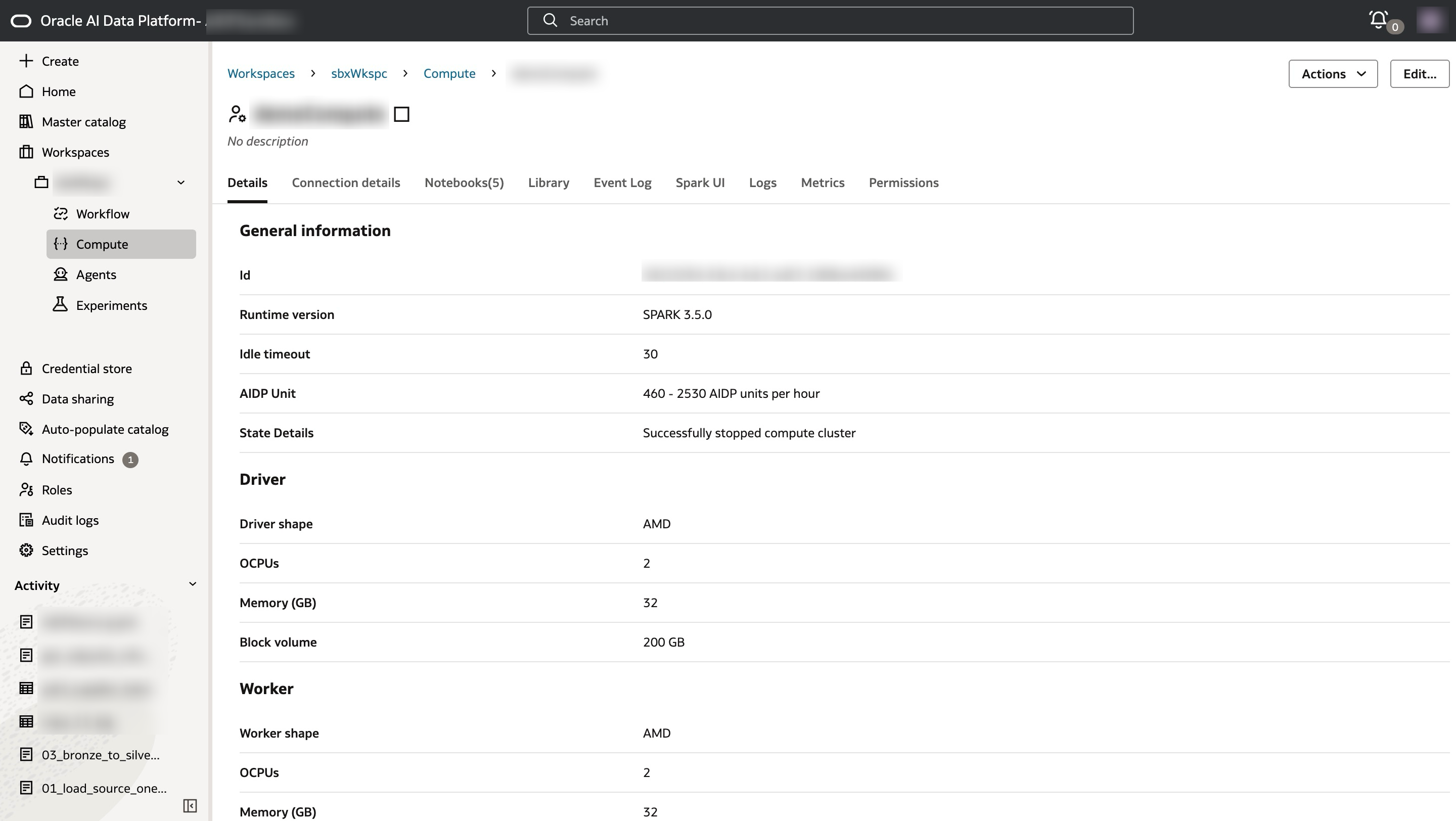Click the AIDP units per hour value

(x=731, y=394)
